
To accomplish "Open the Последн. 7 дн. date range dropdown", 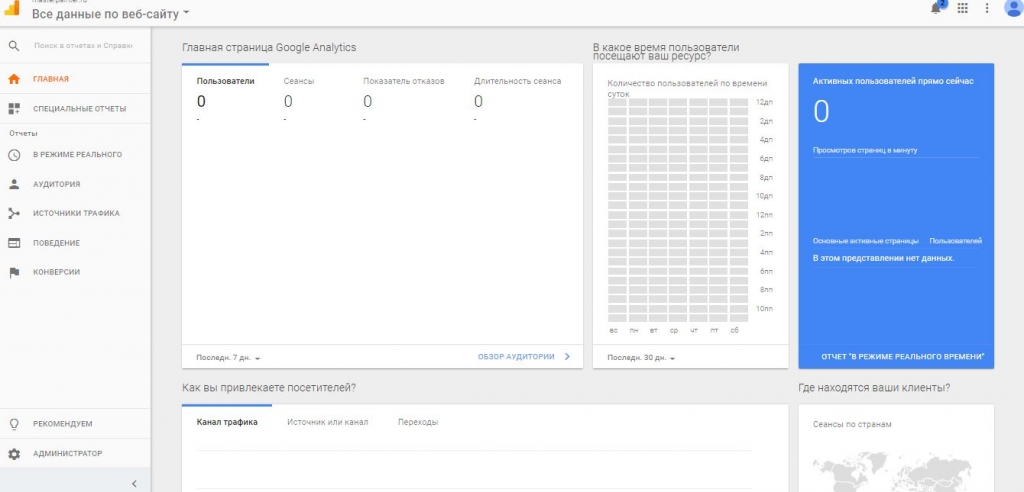I will click(229, 358).
